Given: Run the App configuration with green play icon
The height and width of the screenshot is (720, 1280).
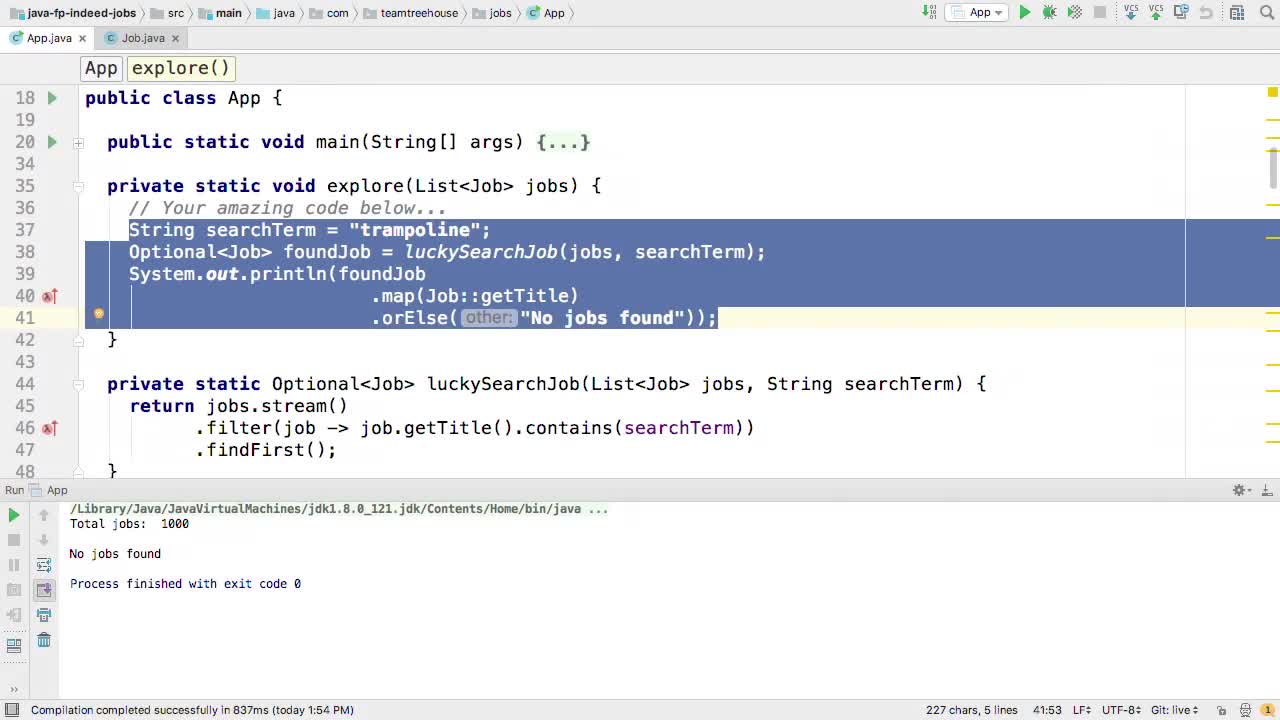Looking at the screenshot, I should coord(1025,12).
